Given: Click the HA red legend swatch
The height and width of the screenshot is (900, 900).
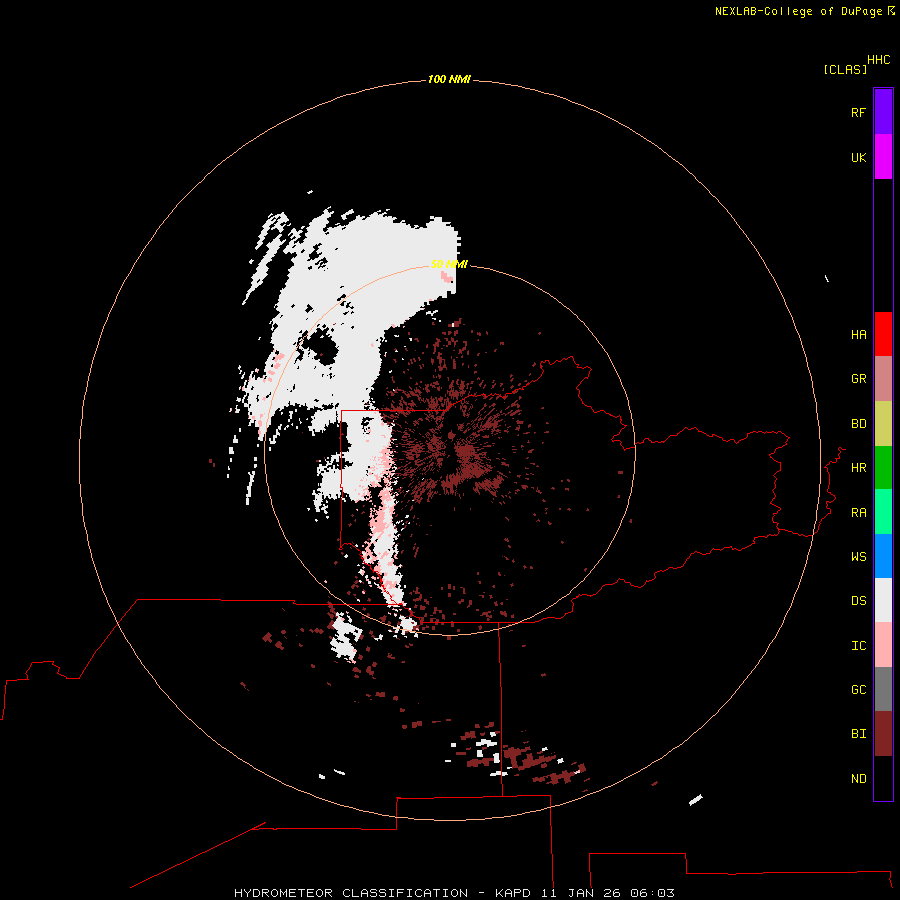Looking at the screenshot, I should click(883, 334).
